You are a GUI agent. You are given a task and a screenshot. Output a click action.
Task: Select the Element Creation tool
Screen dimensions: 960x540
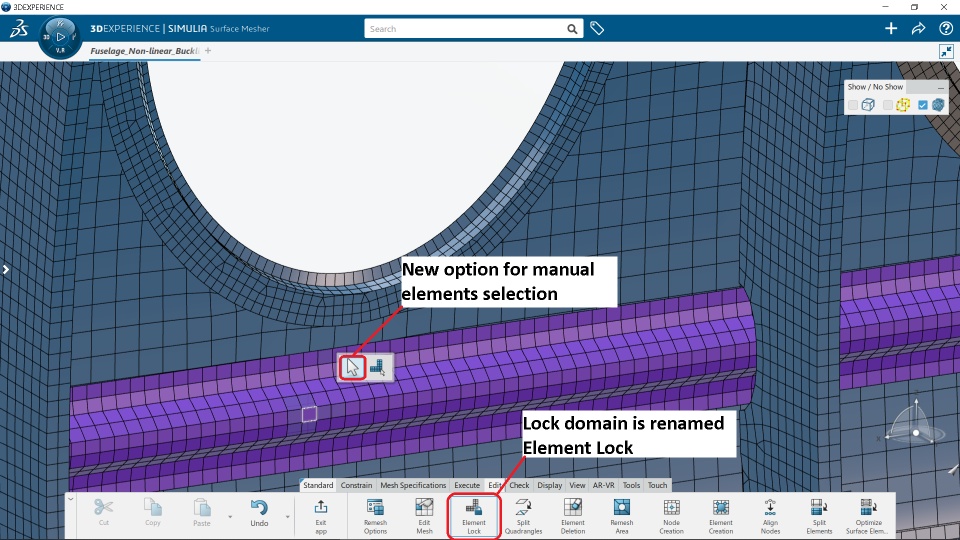click(721, 508)
